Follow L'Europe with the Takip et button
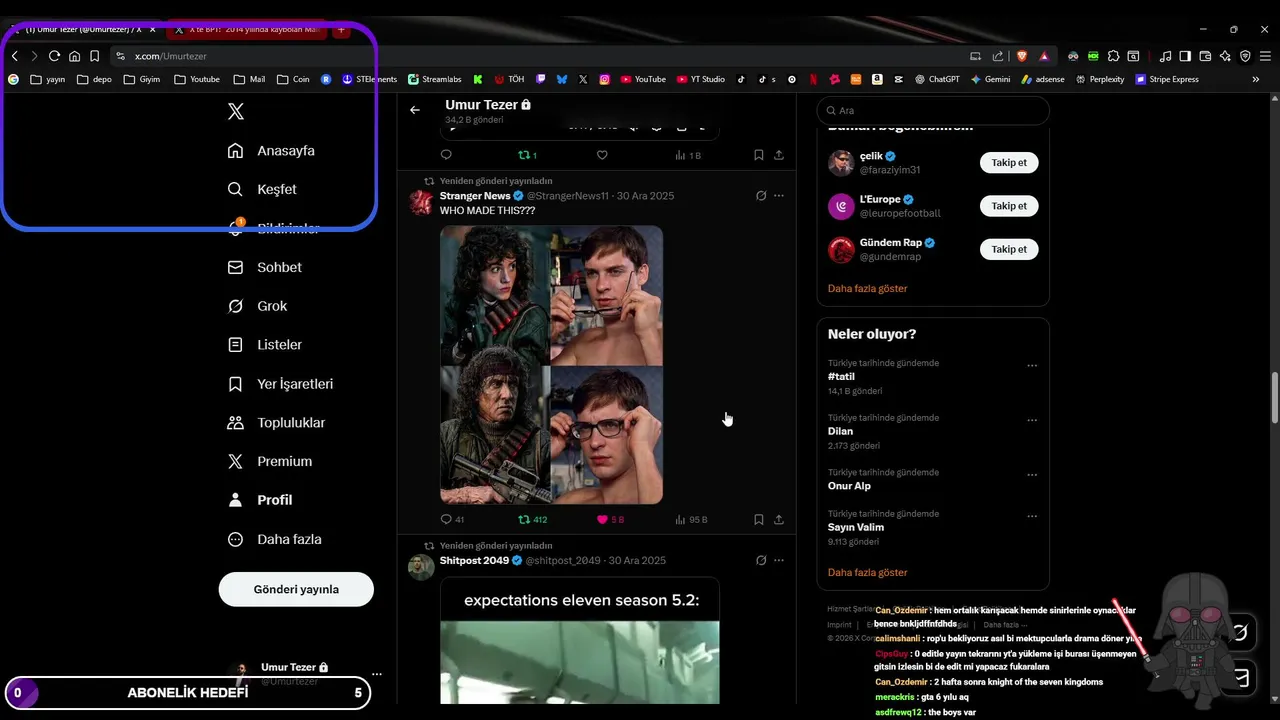Screen dimensions: 1280x720 click(1009, 206)
